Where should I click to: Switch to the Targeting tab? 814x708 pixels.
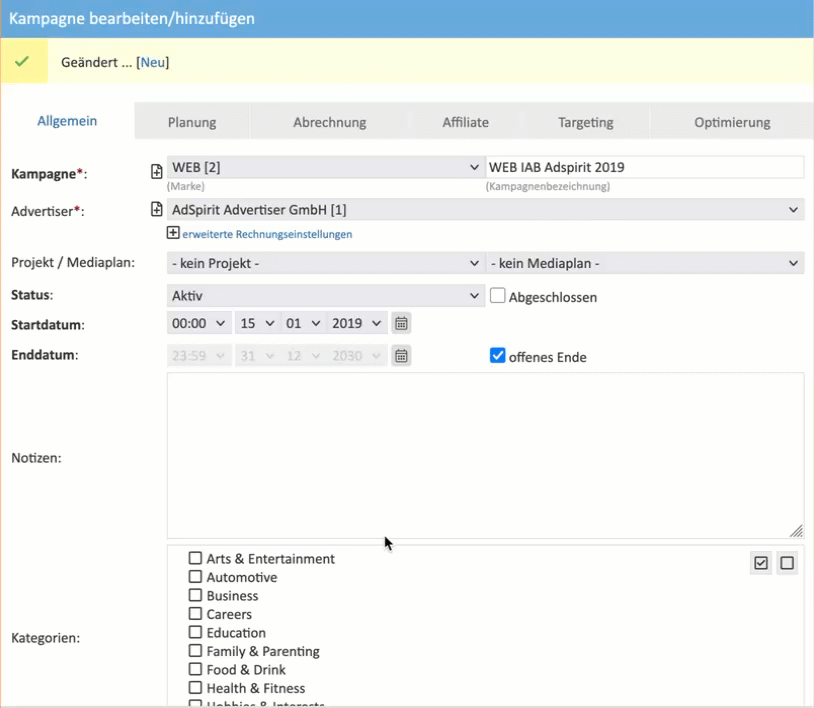coord(586,122)
